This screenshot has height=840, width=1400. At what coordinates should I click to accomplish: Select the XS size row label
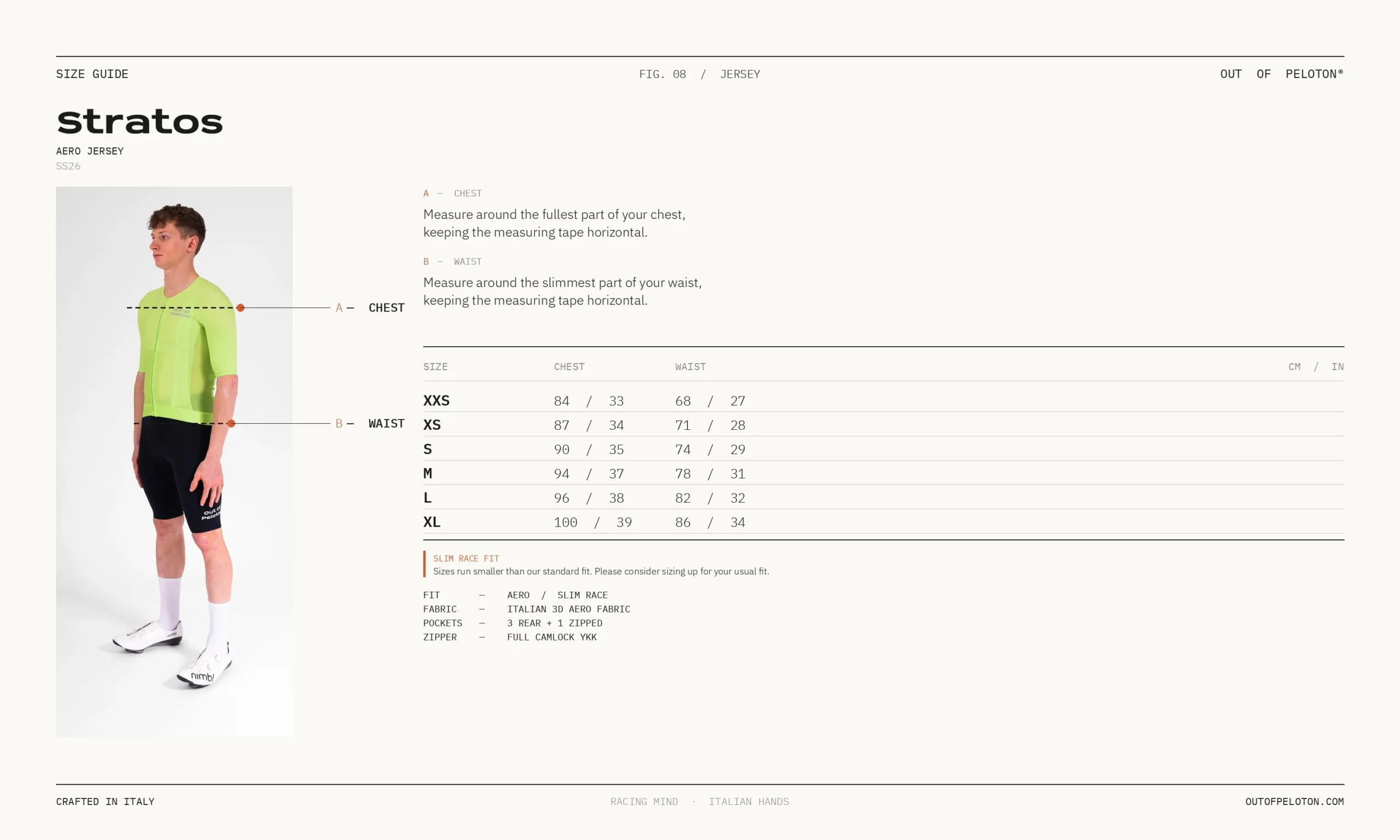tap(432, 425)
